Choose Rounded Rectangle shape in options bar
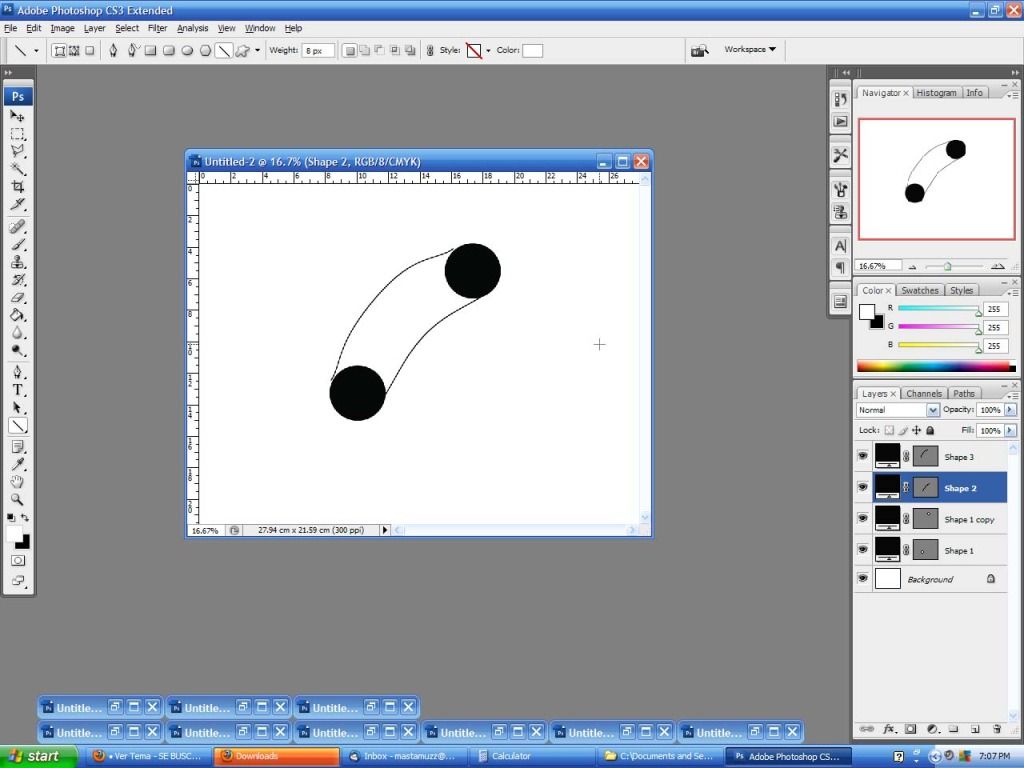 pyautogui.click(x=169, y=50)
